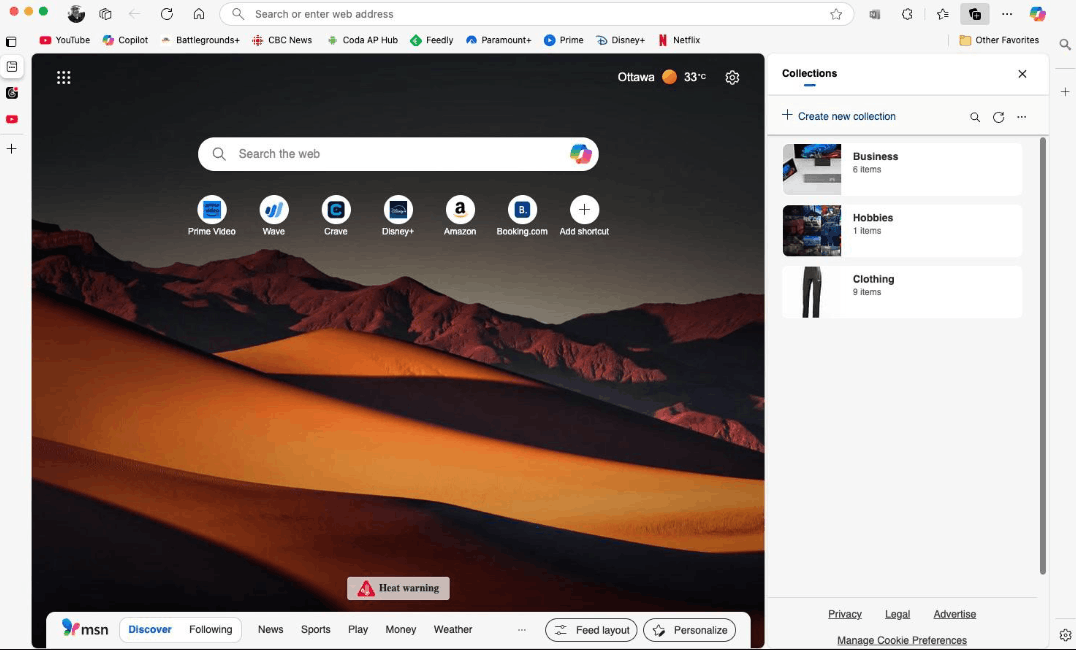Refresh the Collections panel
This screenshot has width=1076, height=650.
[998, 117]
